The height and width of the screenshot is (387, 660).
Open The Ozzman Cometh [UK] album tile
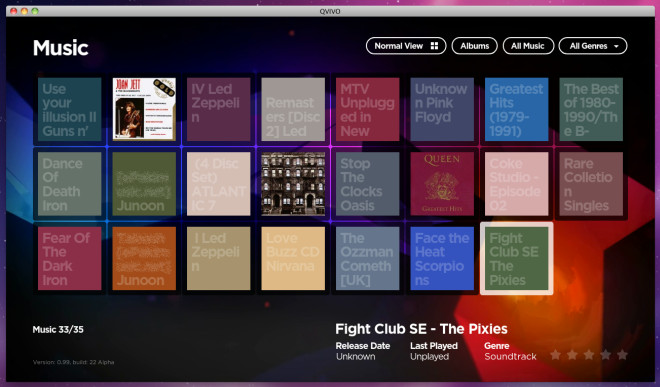pos(367,259)
